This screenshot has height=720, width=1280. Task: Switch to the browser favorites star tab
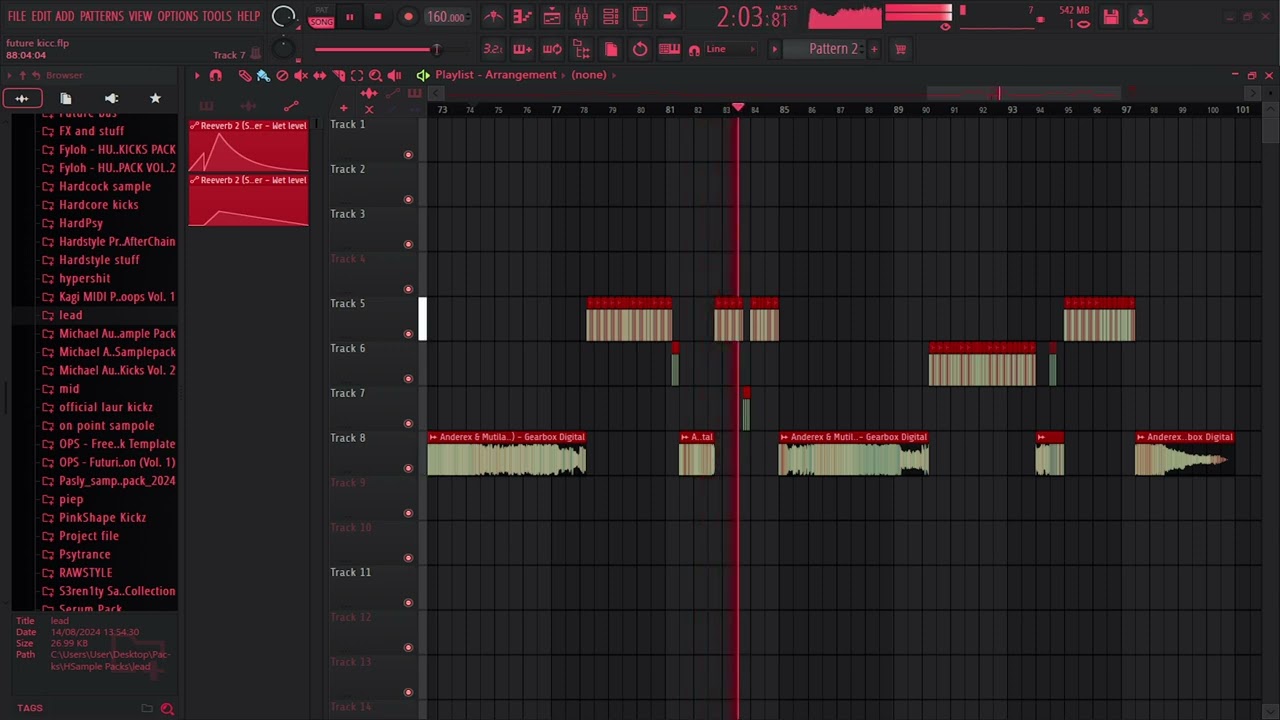(x=155, y=98)
